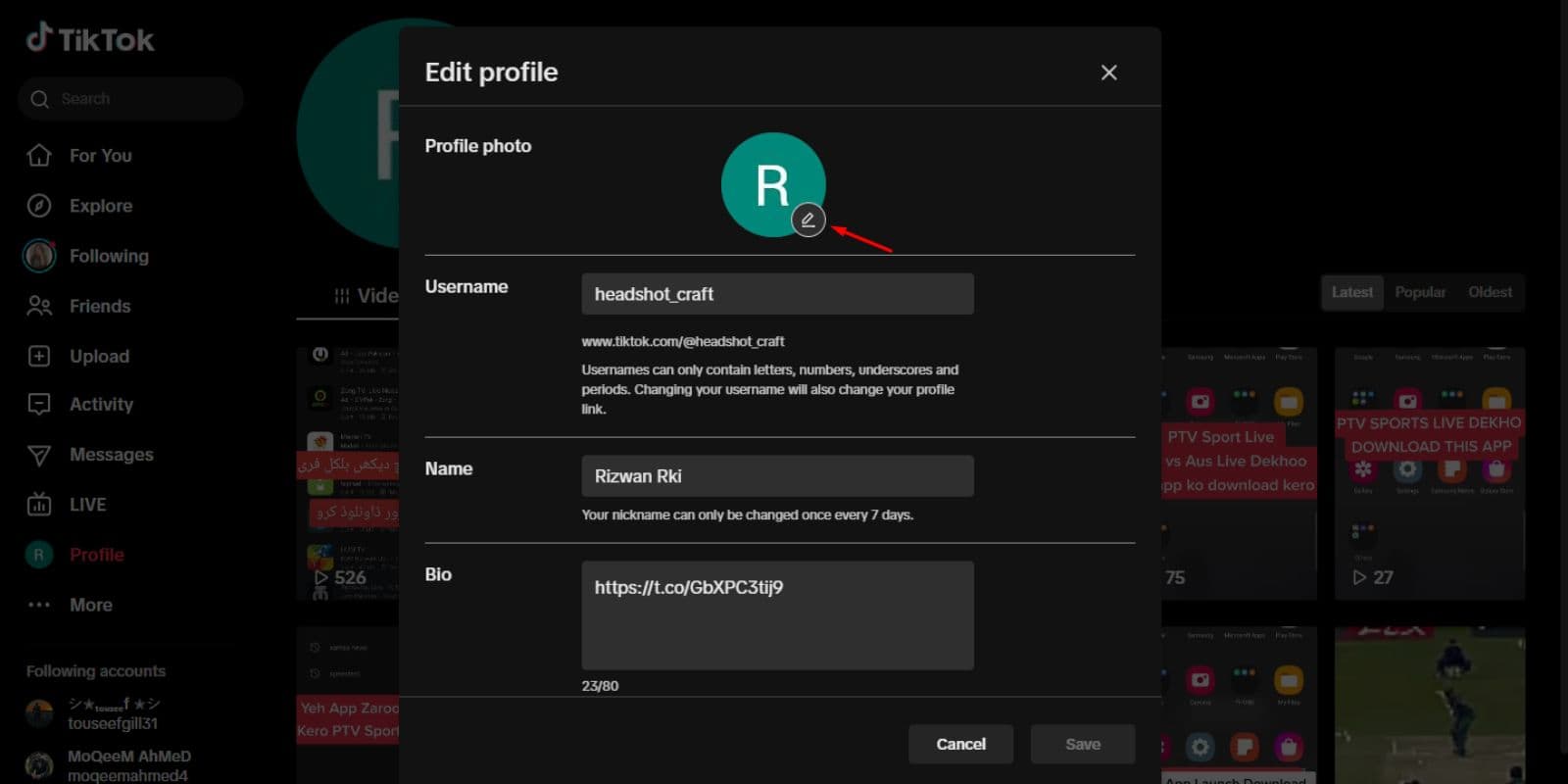Open Profile menu item
The width and height of the screenshot is (1568, 784).
96,555
